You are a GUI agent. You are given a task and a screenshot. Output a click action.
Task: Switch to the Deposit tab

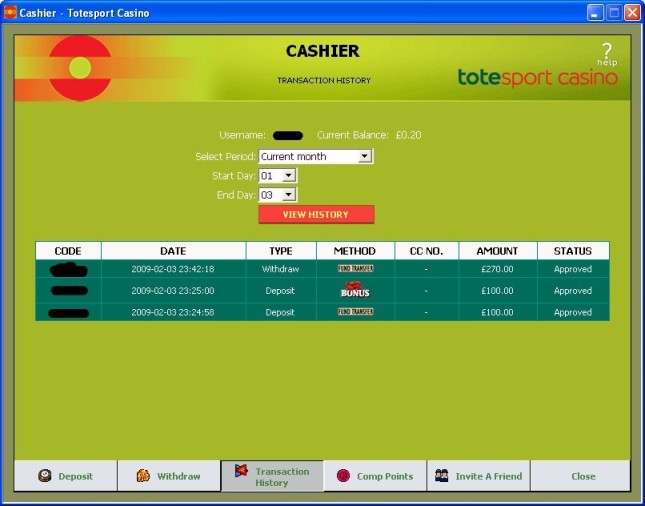[x=66, y=476]
